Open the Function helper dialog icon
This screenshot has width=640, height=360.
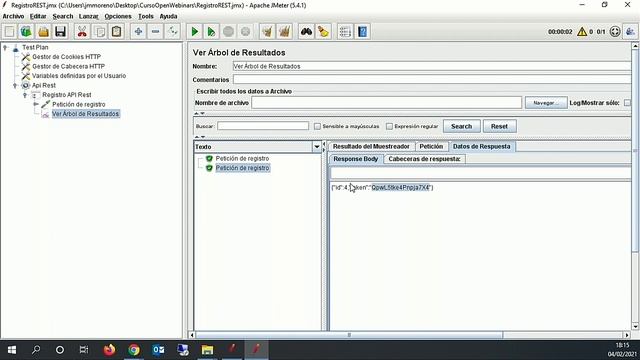point(345,31)
